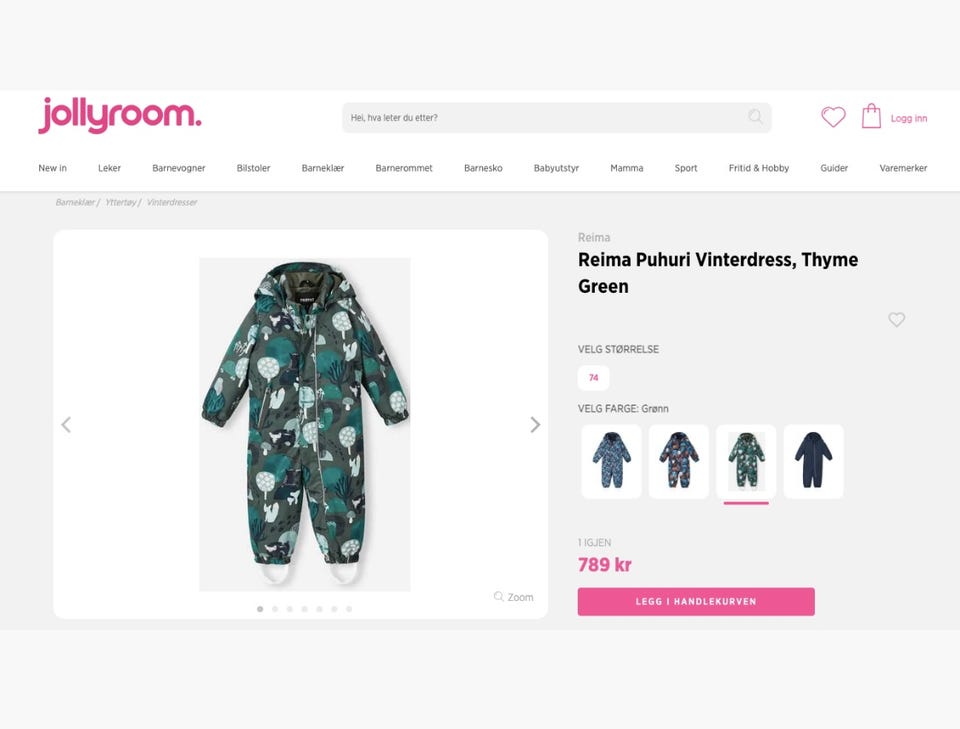Open the Barnevogner menu

coord(179,168)
